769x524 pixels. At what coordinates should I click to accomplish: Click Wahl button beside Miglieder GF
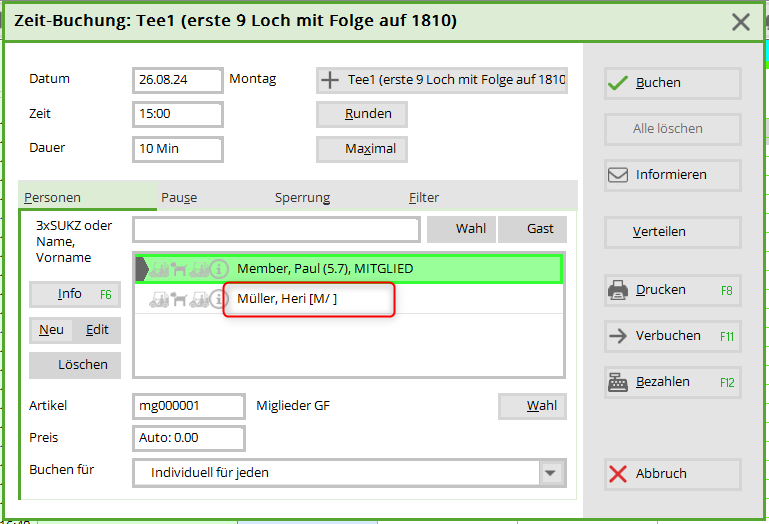click(532, 406)
